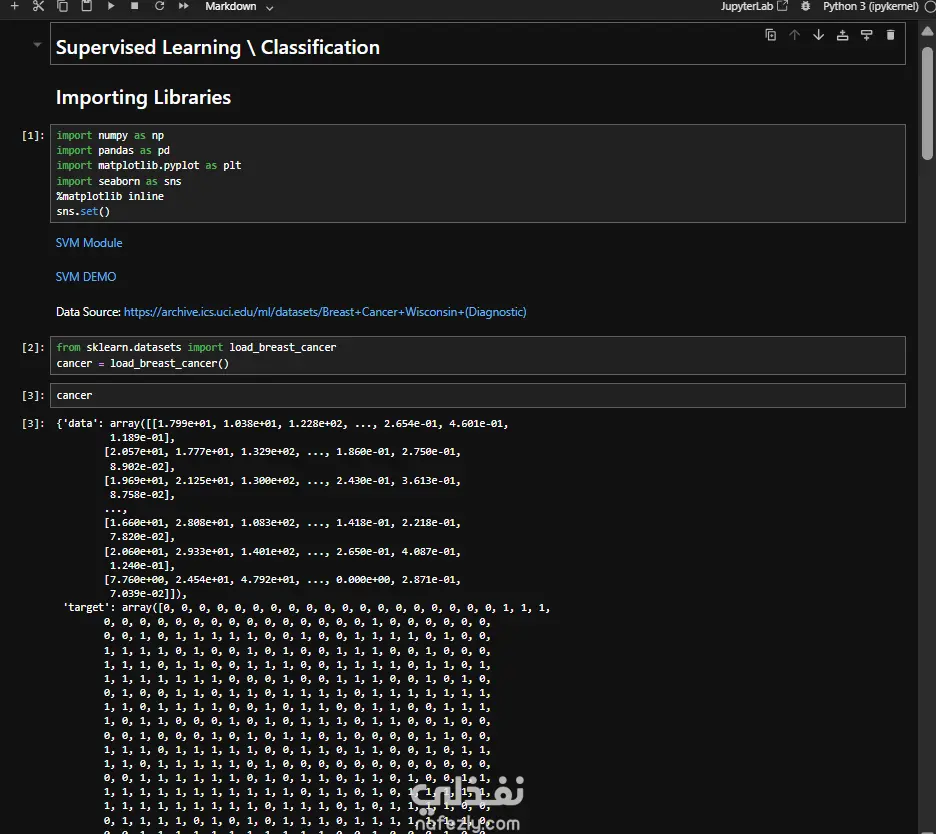Click into the load_breast_cancer code cell
The height and width of the screenshot is (834, 936).
[478, 355]
